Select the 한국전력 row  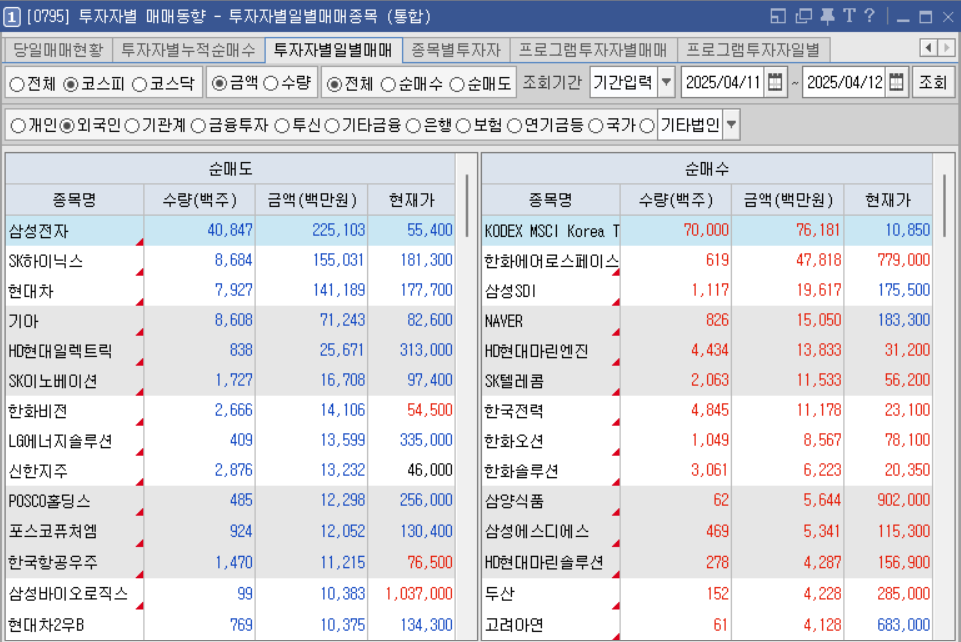707,410
